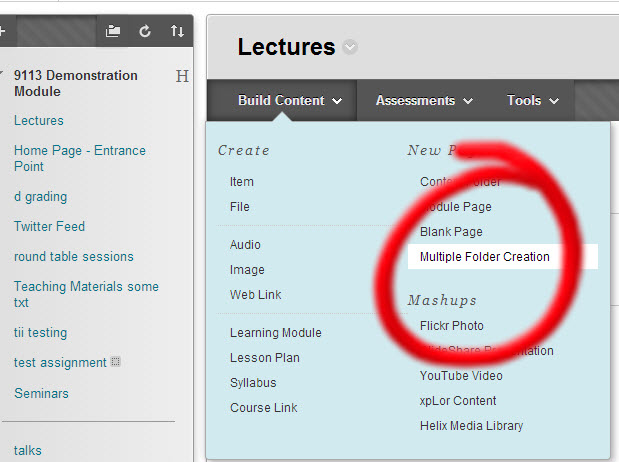Go to the Twitter Feed sidebar link

coord(49,227)
